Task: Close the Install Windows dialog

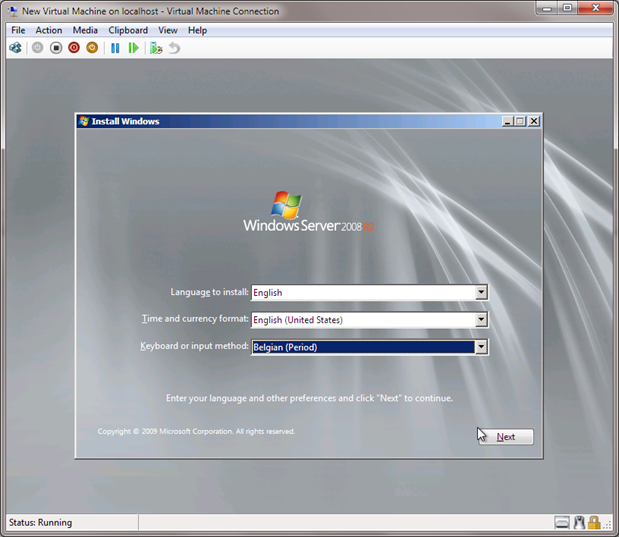Action: point(534,121)
